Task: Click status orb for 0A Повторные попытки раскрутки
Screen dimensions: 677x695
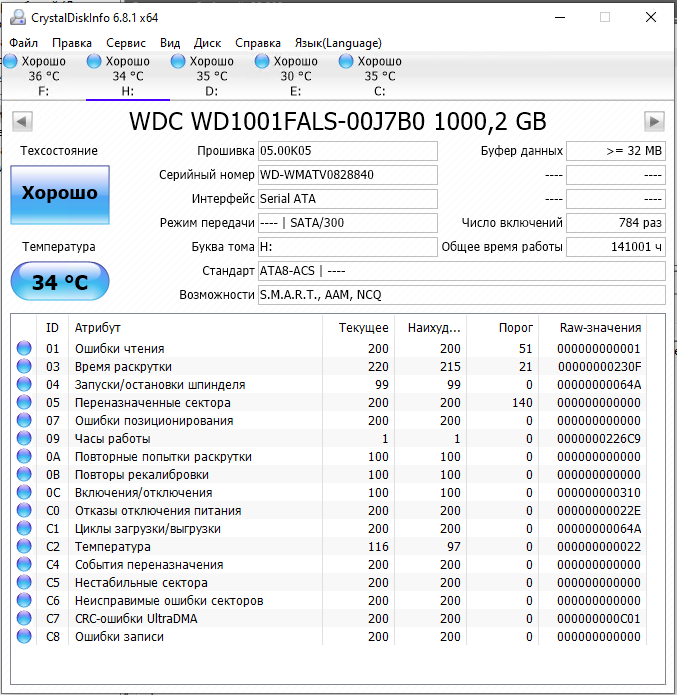Action: [x=24, y=457]
